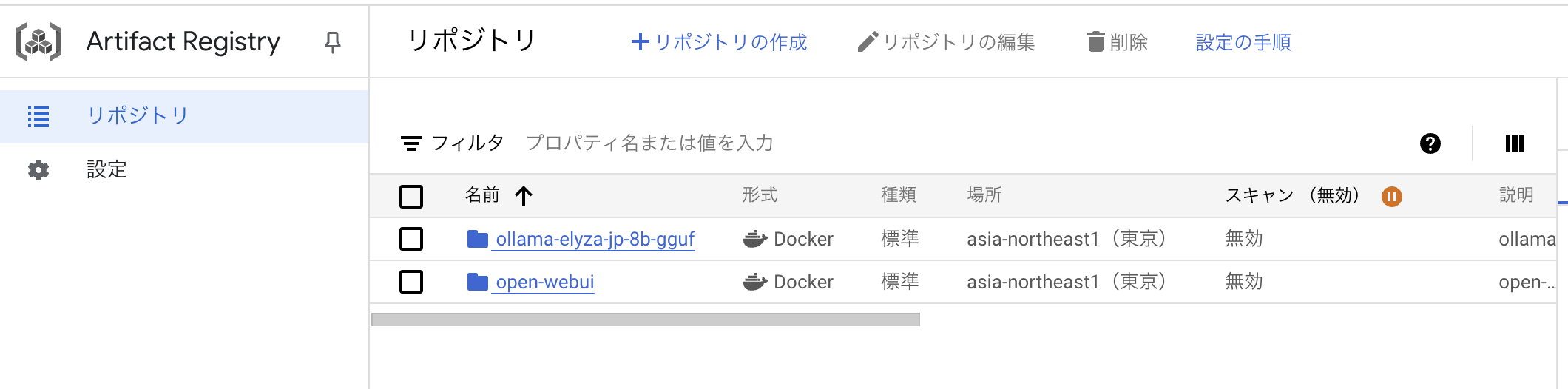Viewport: 1568px width, 389px height.
Task: Click the リポジトリの作成 button
Action: 719,42
